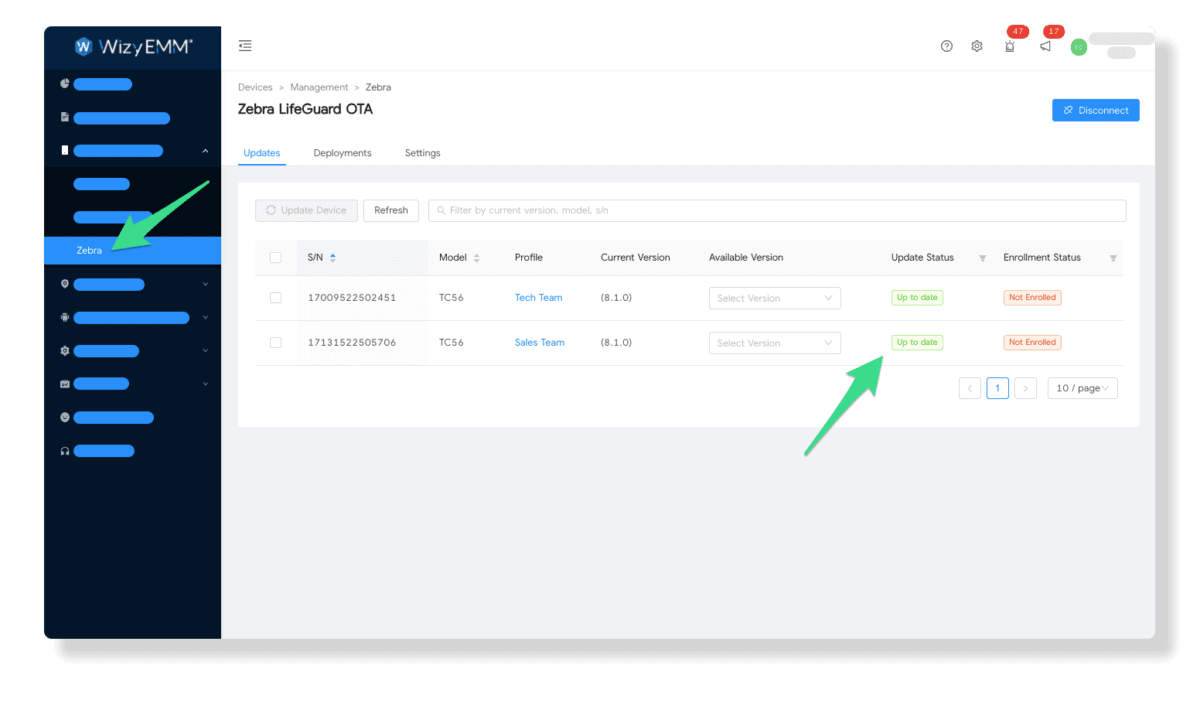Image resolution: width=1200 pixels, height=703 pixels.
Task: Switch to the Deployments tab
Action: click(x=342, y=153)
